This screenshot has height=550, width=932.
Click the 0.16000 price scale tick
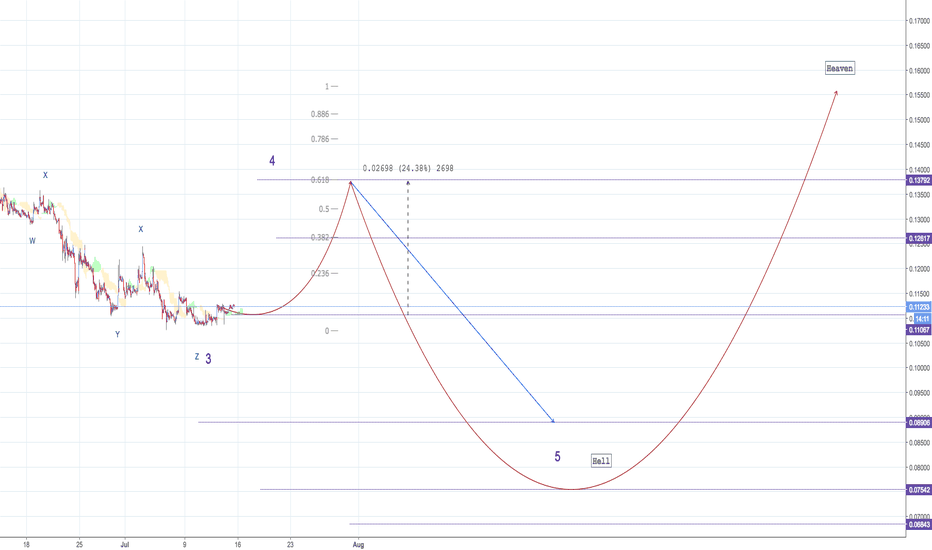click(x=920, y=71)
